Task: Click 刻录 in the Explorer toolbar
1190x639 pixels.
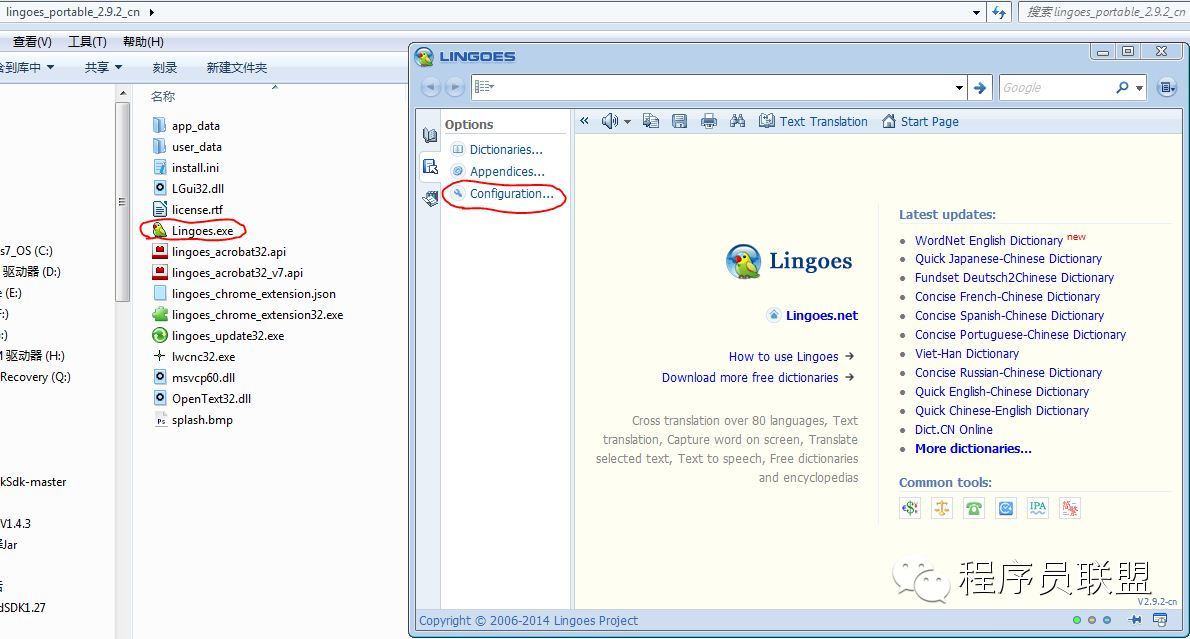Action: click(x=165, y=68)
